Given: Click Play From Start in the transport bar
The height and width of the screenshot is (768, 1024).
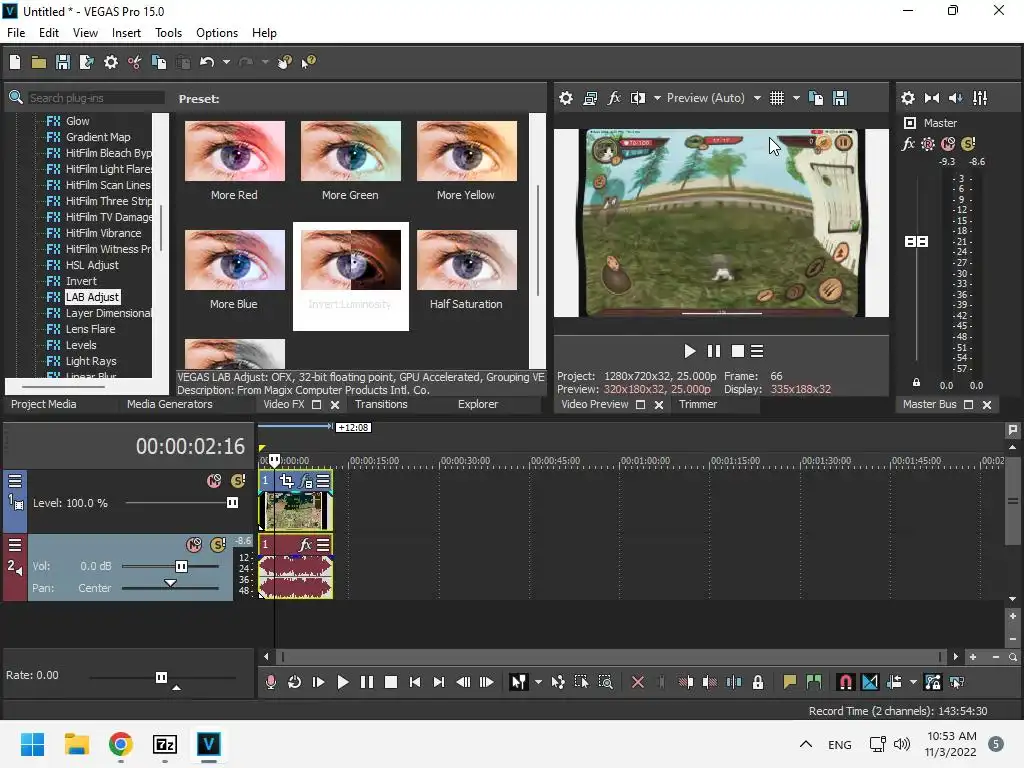Looking at the screenshot, I should coord(319,682).
